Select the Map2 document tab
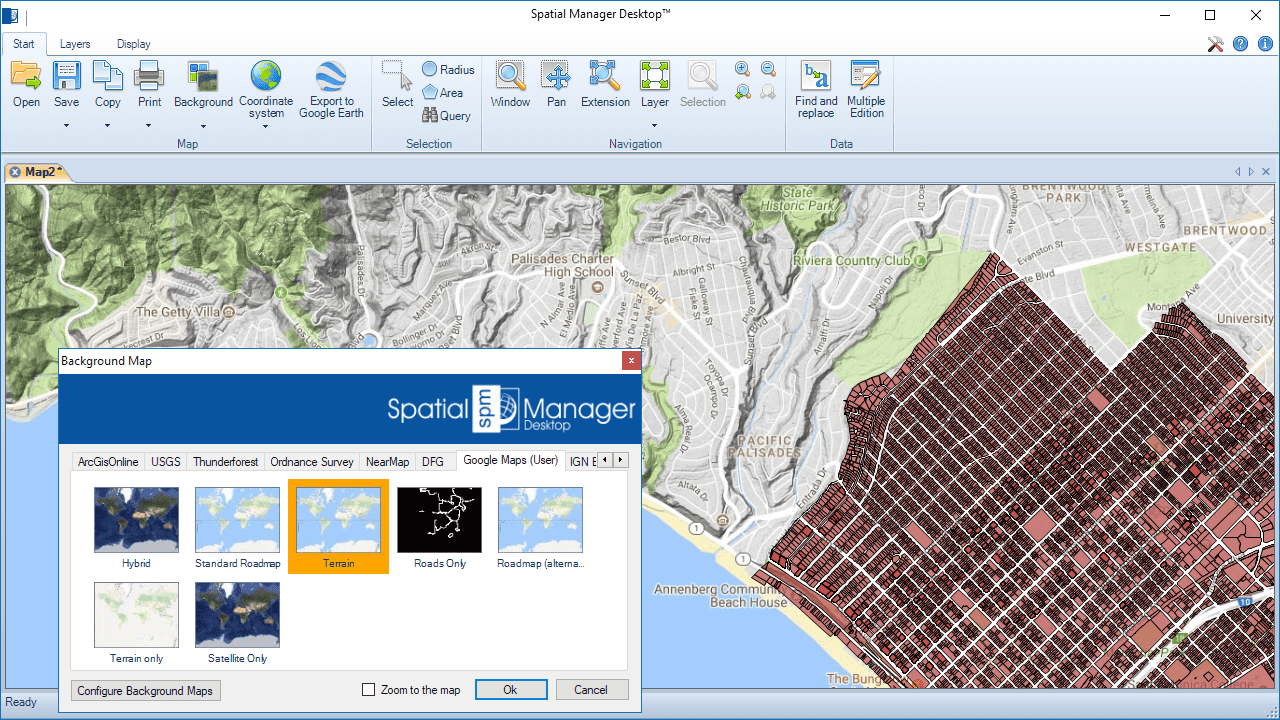Image resolution: width=1280 pixels, height=720 pixels. (41, 172)
